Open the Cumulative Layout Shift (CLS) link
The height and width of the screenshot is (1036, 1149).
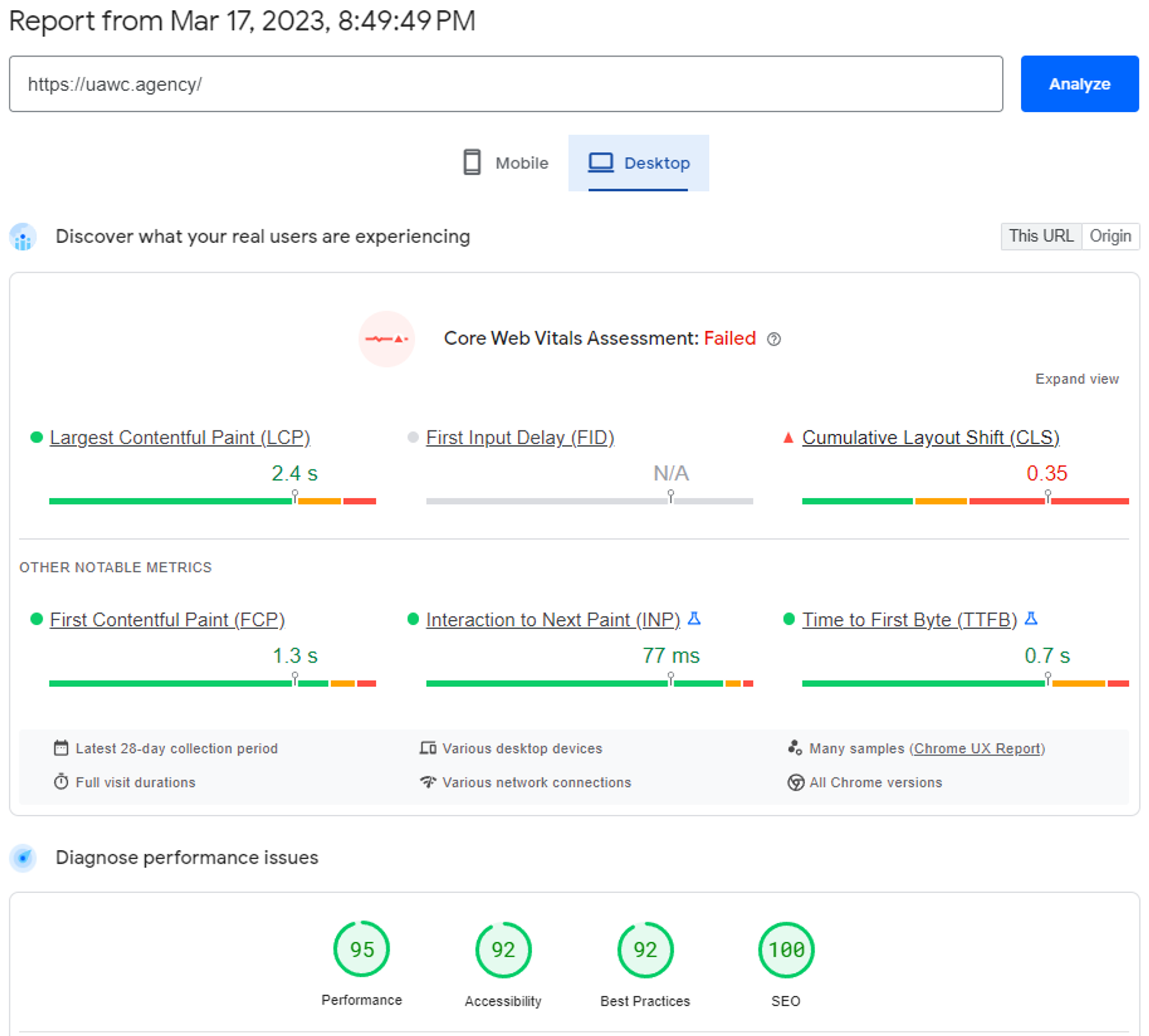tap(930, 437)
